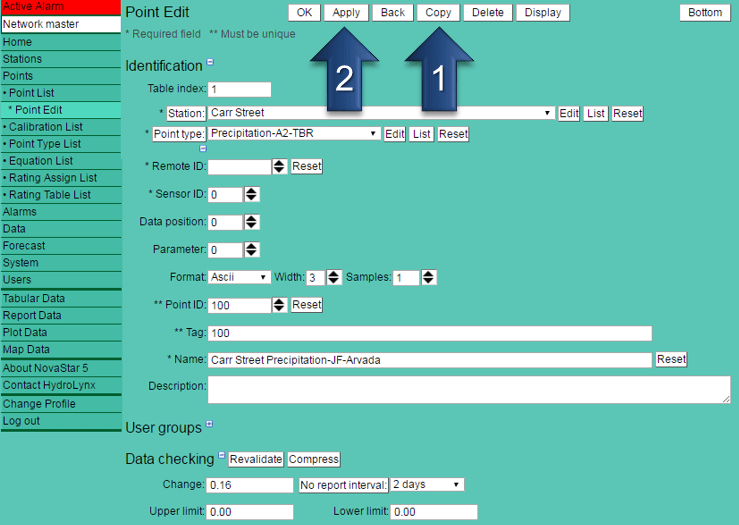Click the Remote ID spinner arrows

pyautogui.click(x=279, y=167)
